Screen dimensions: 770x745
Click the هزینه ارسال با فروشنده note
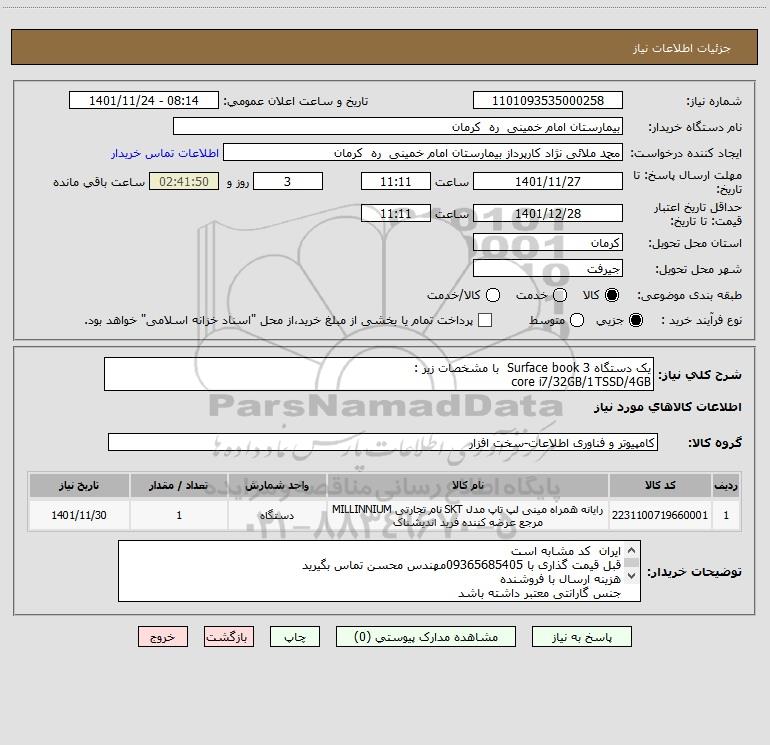[561, 579]
